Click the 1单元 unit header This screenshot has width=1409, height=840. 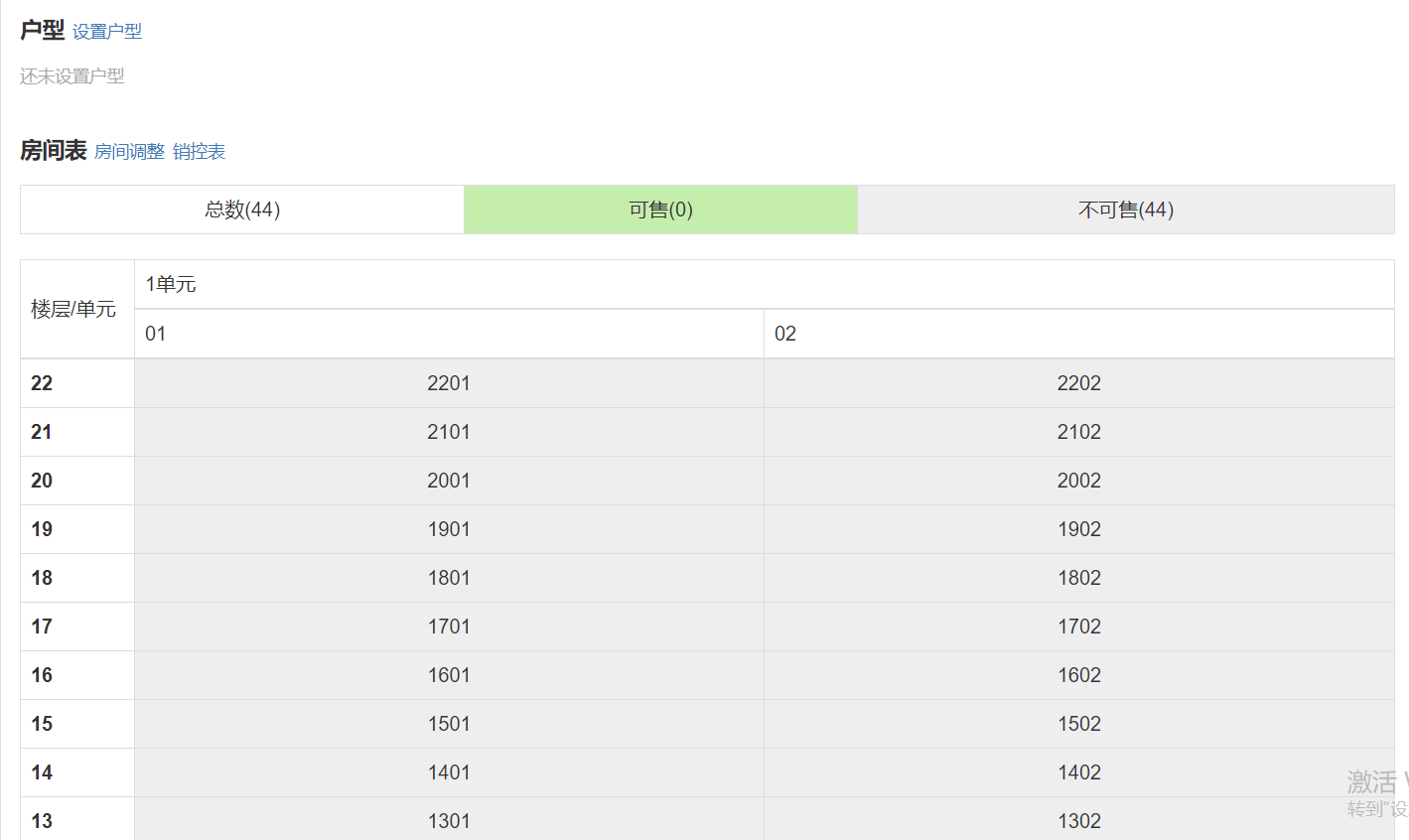(x=171, y=285)
